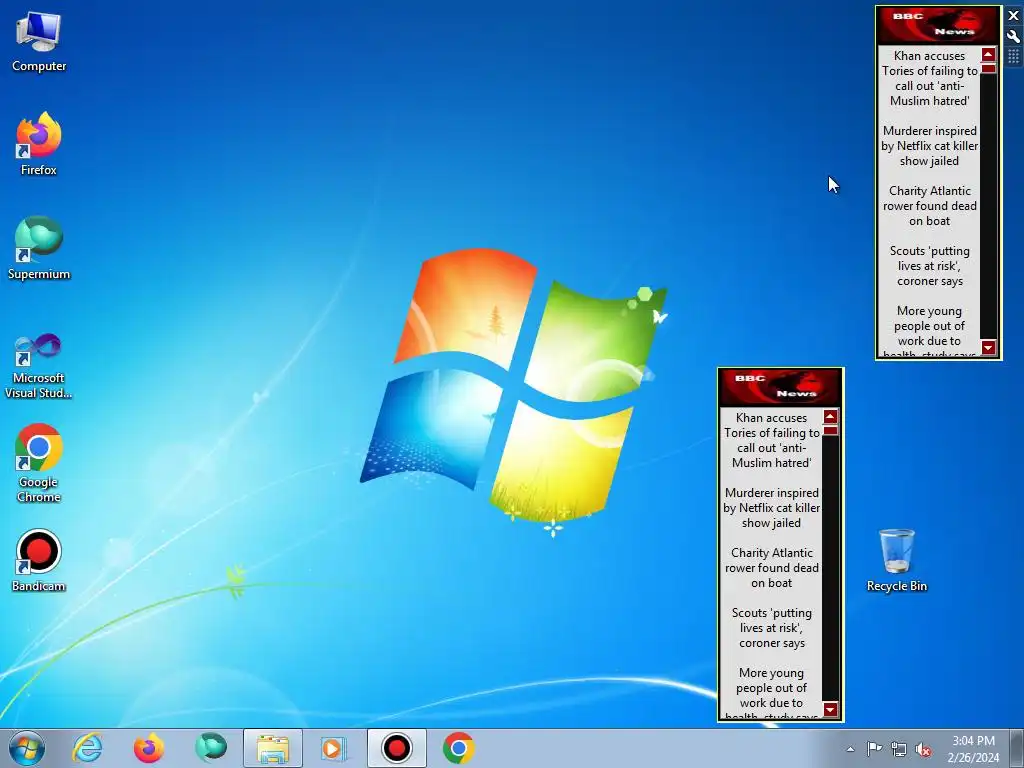Click scroll down arrow in lower gadget
This screenshot has height=768, width=1024.
pyautogui.click(x=830, y=709)
